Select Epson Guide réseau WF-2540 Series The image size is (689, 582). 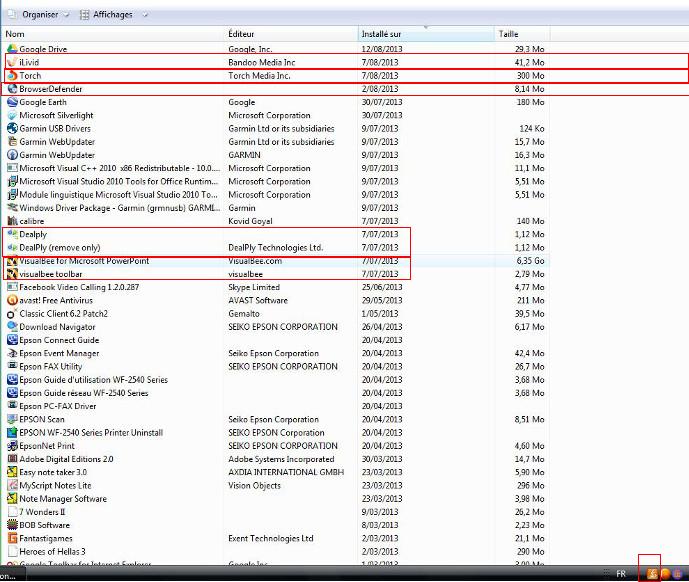[x=276, y=393]
